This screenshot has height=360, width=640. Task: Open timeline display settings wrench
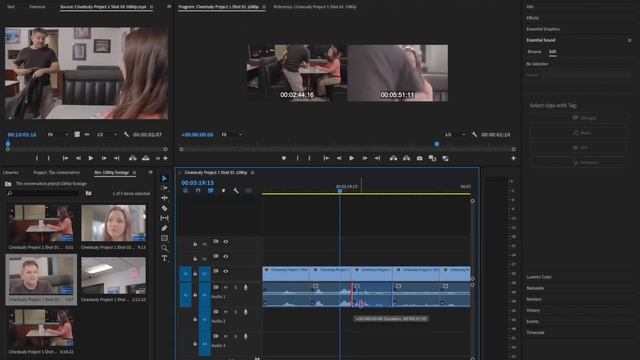[x=236, y=191]
